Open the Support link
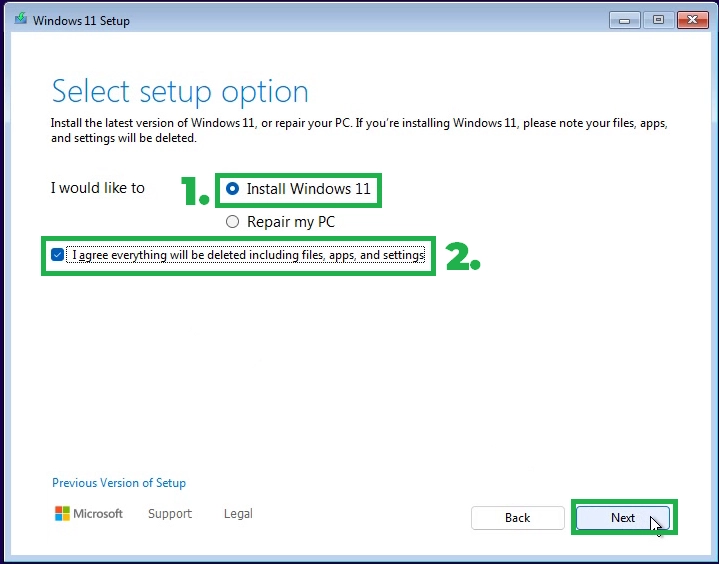Image resolution: width=719 pixels, height=564 pixels. [x=170, y=514]
